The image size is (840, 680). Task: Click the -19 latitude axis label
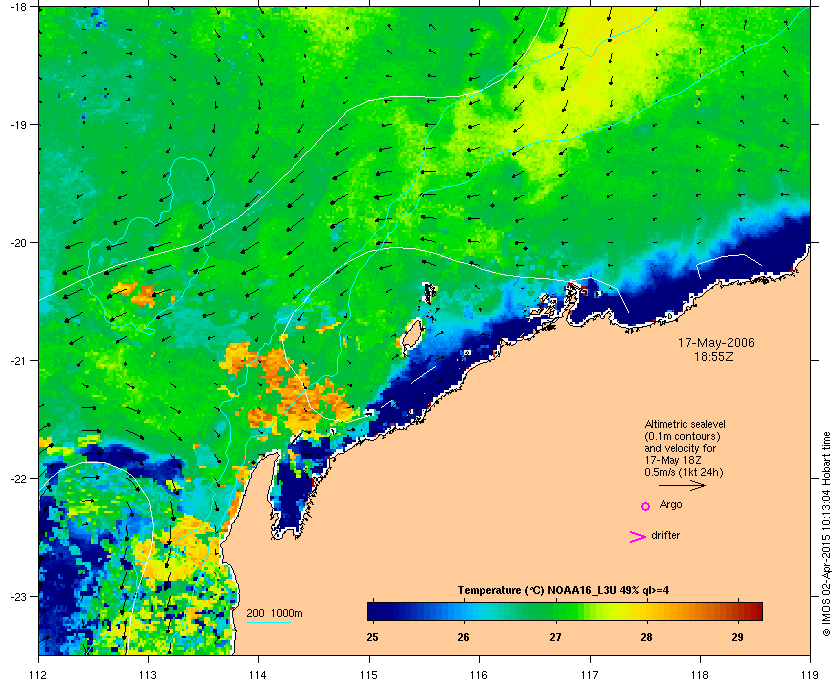point(18,125)
